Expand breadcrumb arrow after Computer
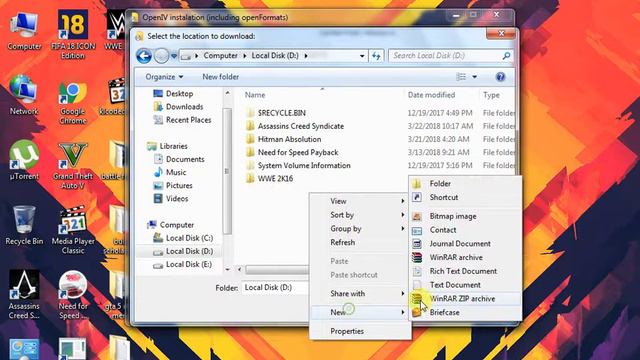Viewport: 640px width, 360px height. (x=244, y=56)
